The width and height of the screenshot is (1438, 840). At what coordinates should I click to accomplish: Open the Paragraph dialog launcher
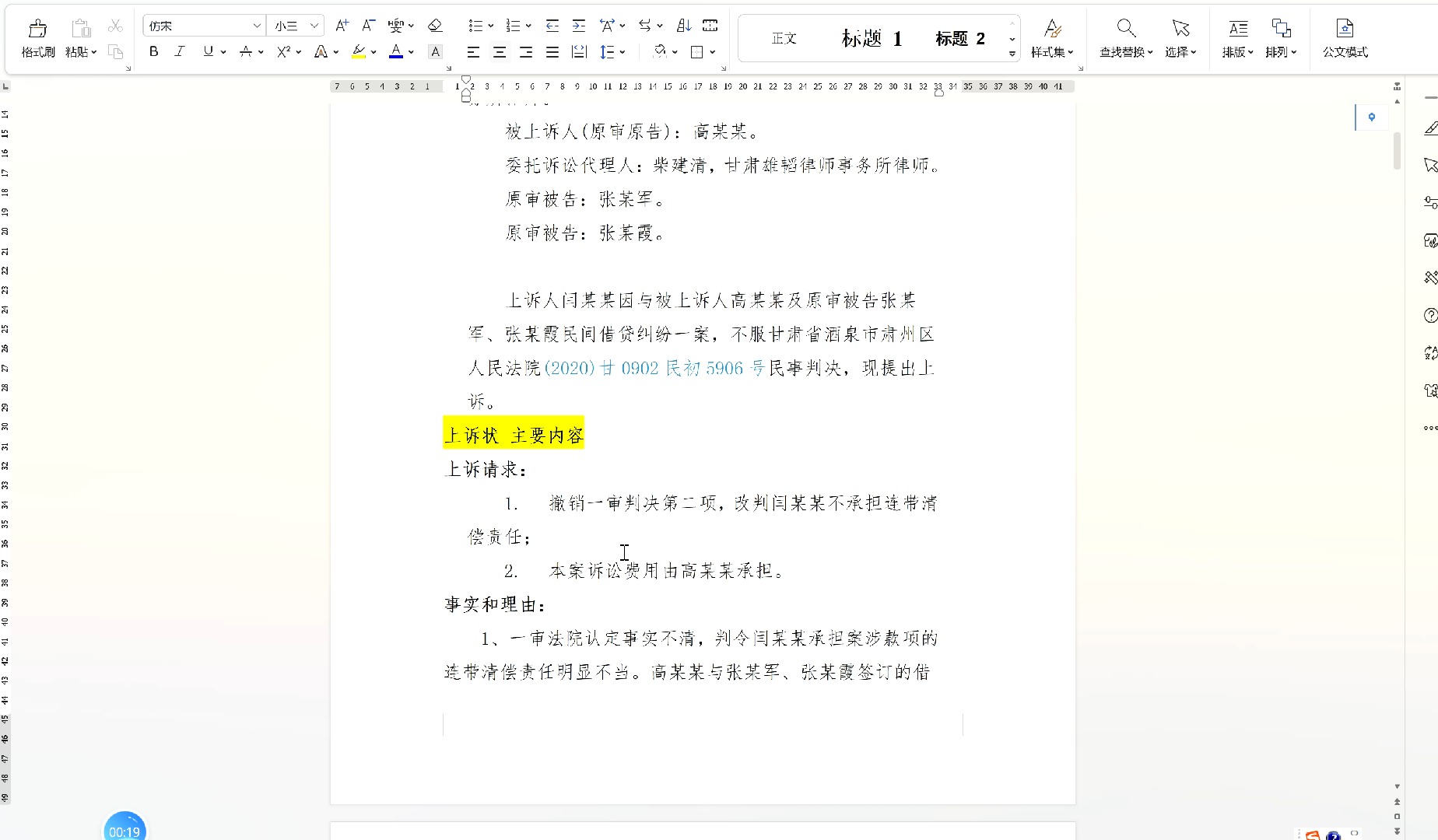point(723,68)
